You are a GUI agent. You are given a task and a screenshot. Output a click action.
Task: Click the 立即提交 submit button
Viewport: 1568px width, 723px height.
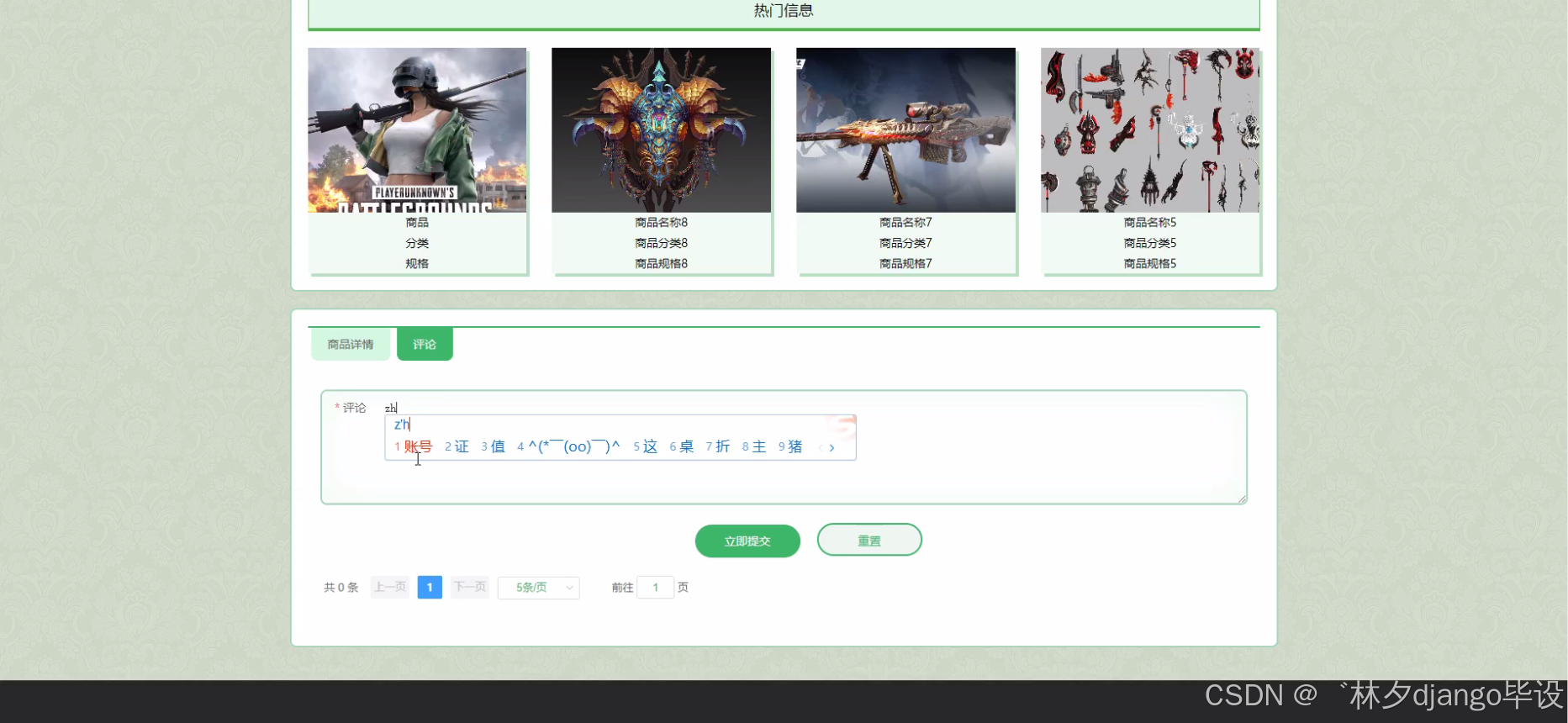click(747, 541)
